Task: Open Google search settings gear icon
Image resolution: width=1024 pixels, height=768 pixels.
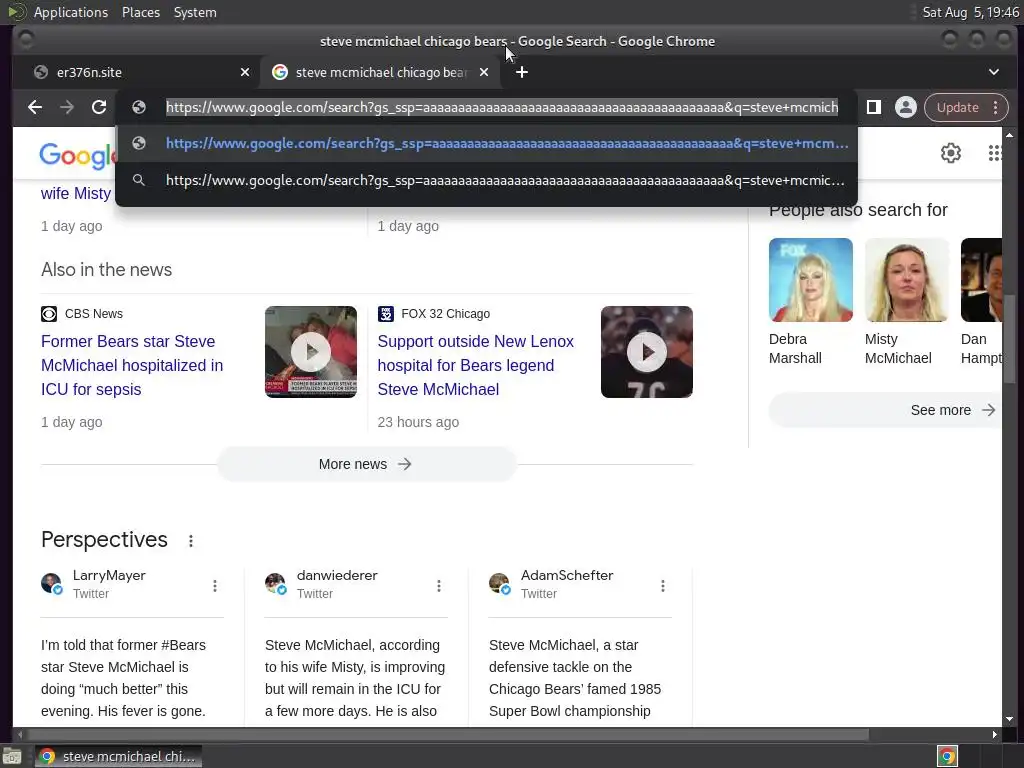Action: [x=951, y=153]
